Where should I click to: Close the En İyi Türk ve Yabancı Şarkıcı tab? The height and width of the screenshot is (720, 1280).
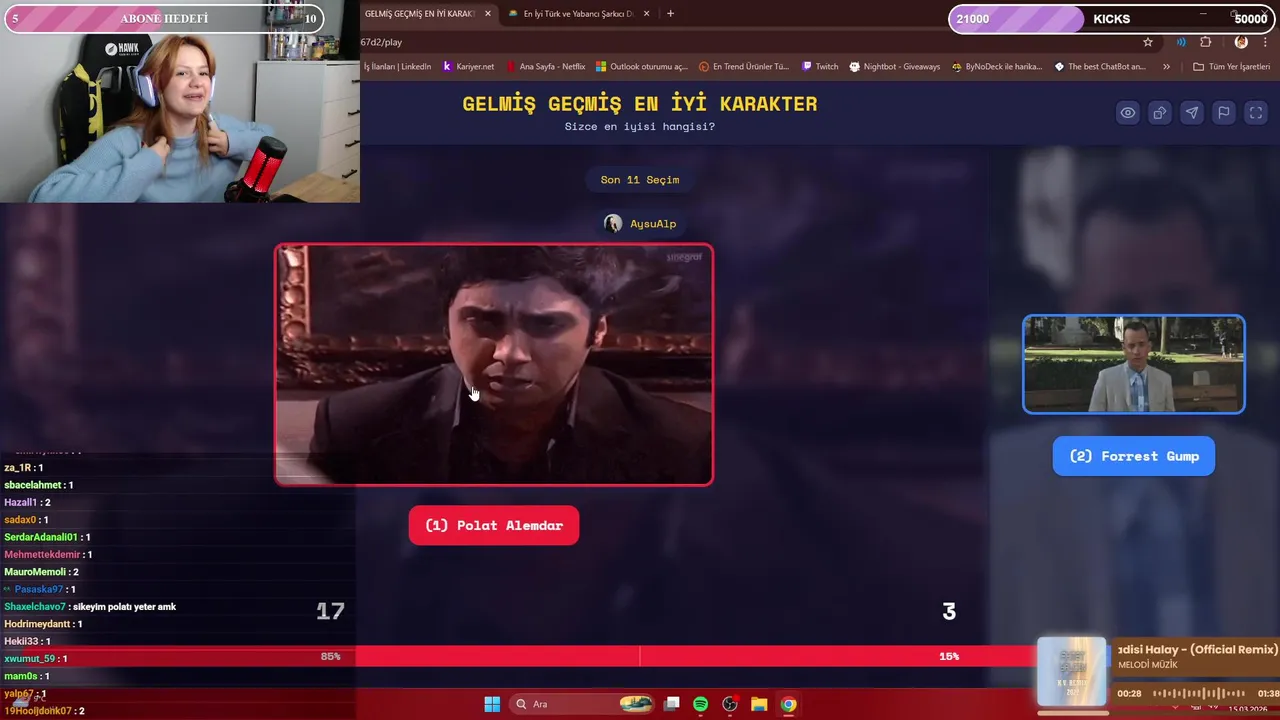tap(647, 14)
